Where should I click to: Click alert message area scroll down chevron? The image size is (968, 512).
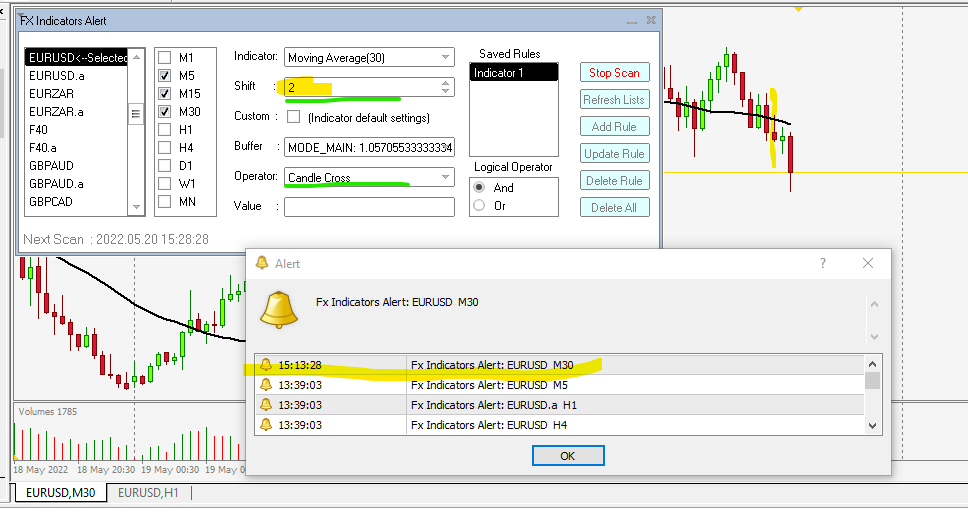874,337
